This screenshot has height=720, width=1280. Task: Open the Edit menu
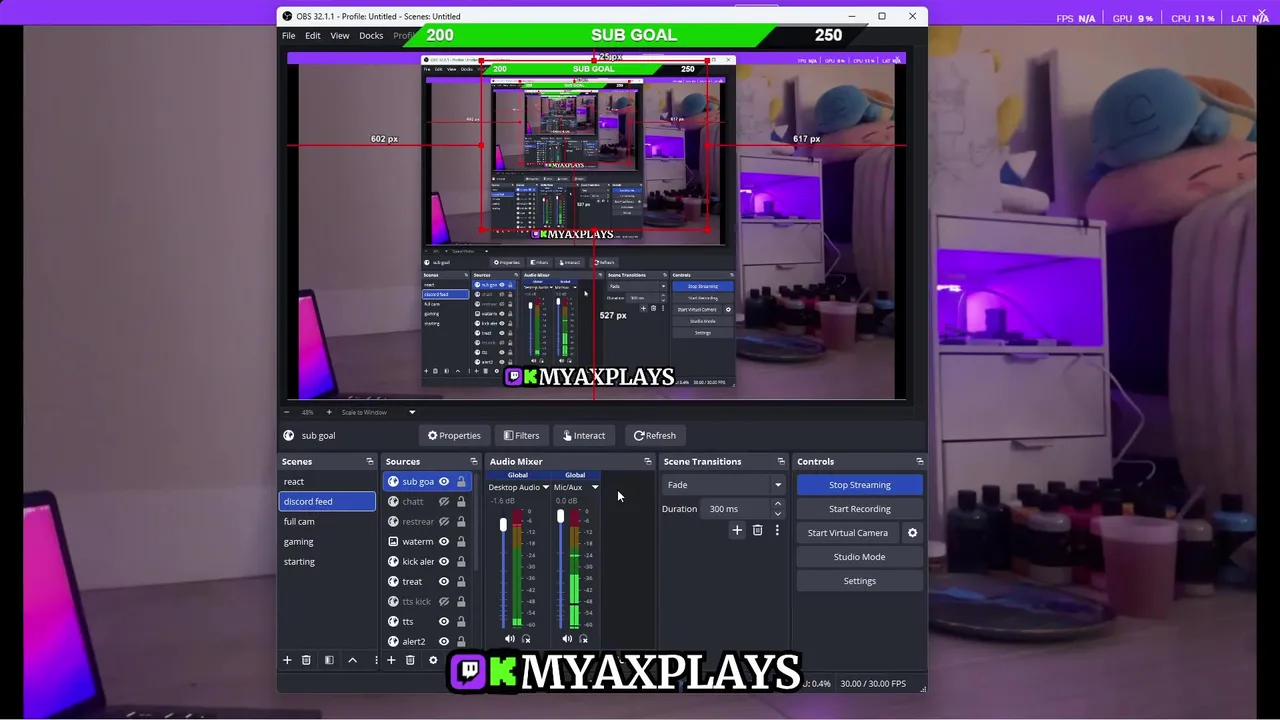tap(313, 36)
